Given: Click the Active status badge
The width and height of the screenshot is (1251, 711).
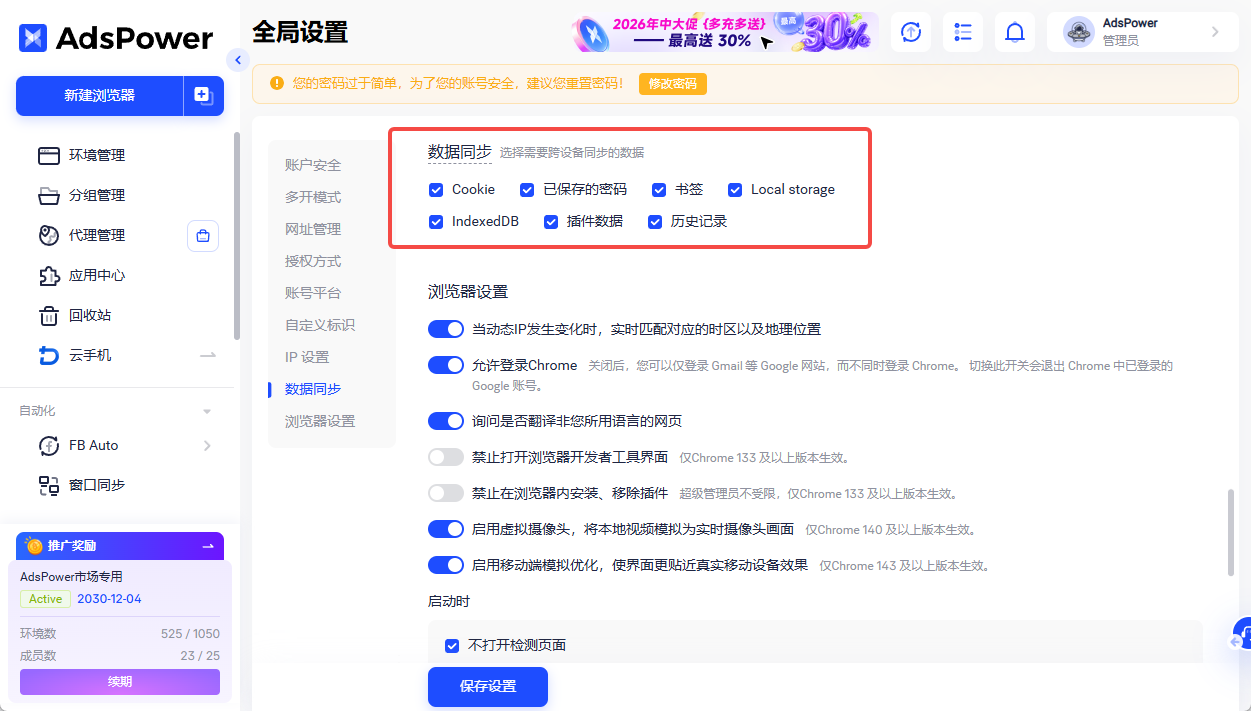Looking at the screenshot, I should [45, 599].
